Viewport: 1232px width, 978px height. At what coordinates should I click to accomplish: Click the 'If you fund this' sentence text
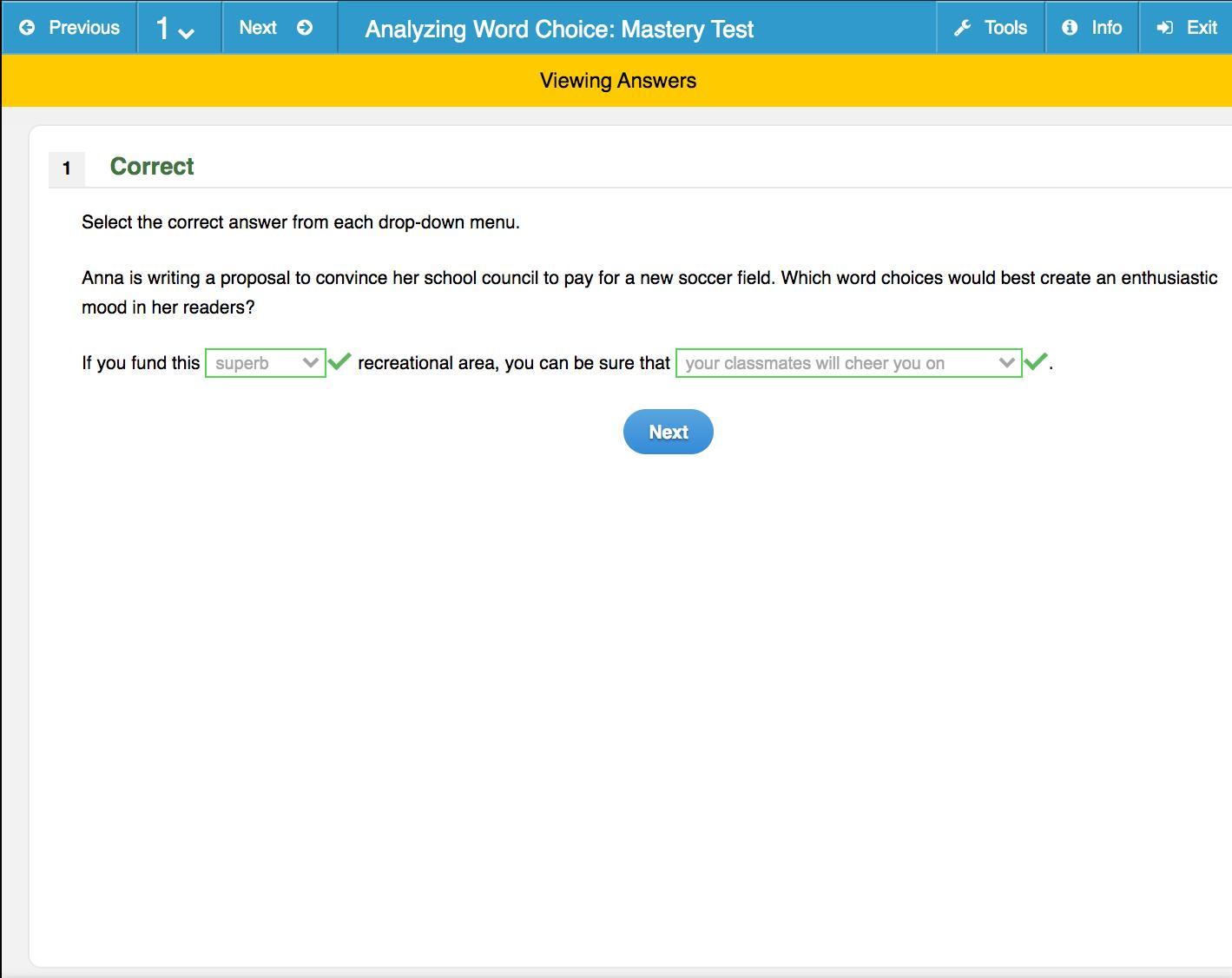point(141,363)
